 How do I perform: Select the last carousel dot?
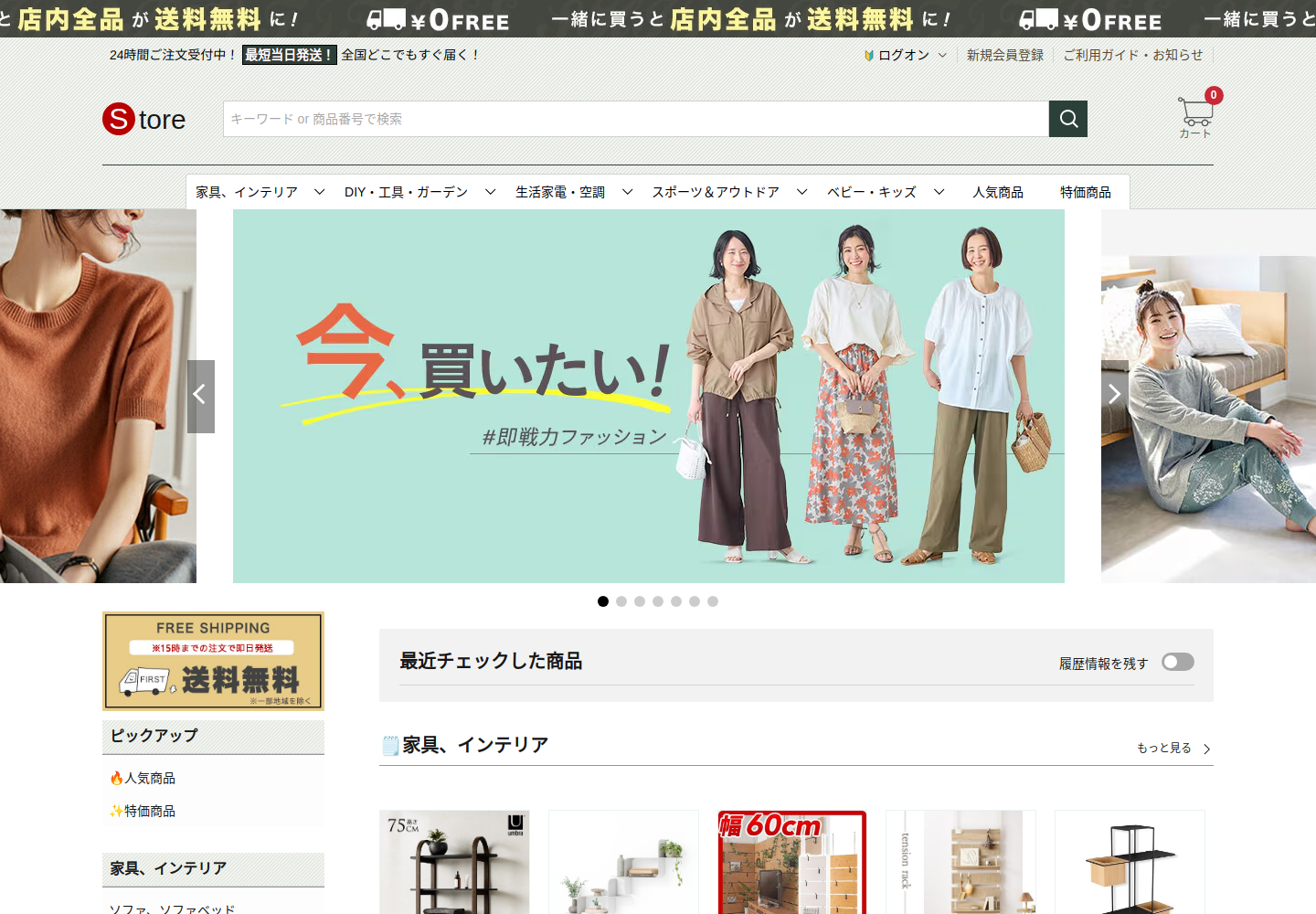[713, 601]
